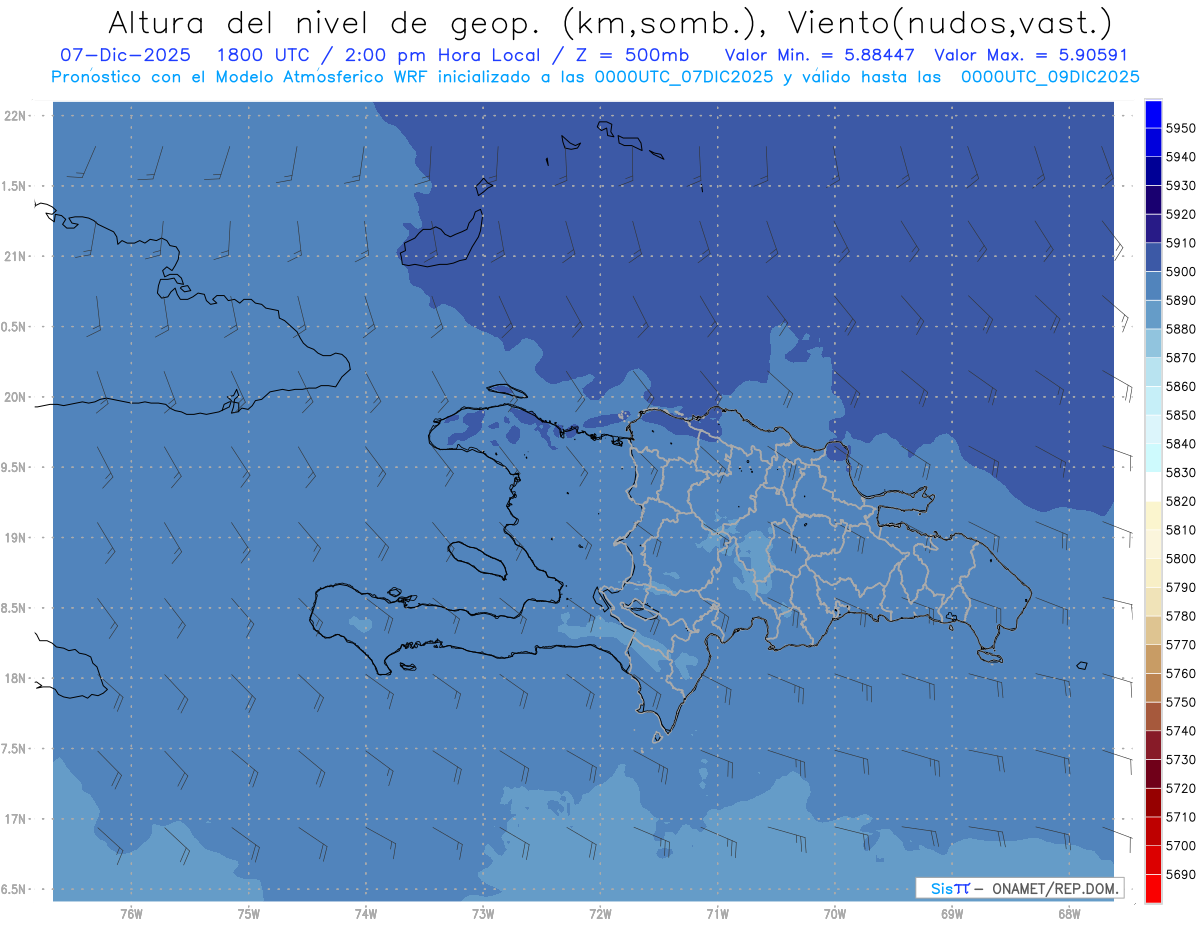The image size is (1200, 927).
Task: Click the 5730 color bar label
Action: click(1180, 759)
